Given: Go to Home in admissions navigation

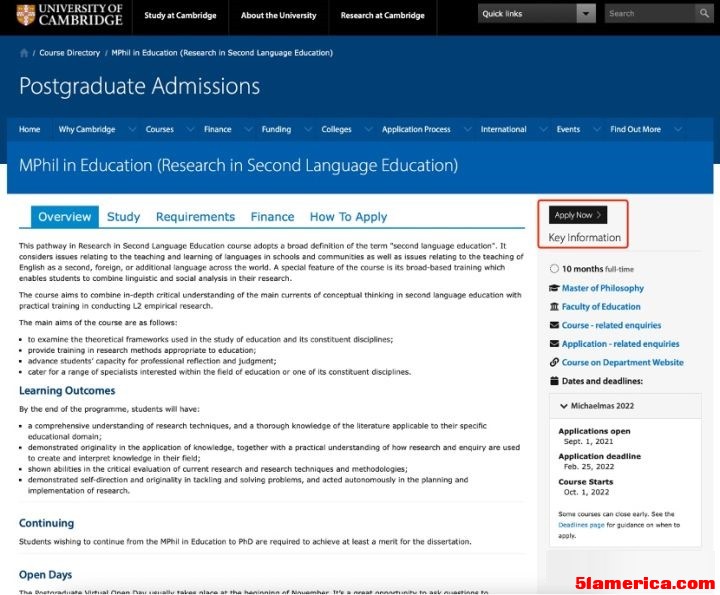Looking at the screenshot, I should coord(29,129).
